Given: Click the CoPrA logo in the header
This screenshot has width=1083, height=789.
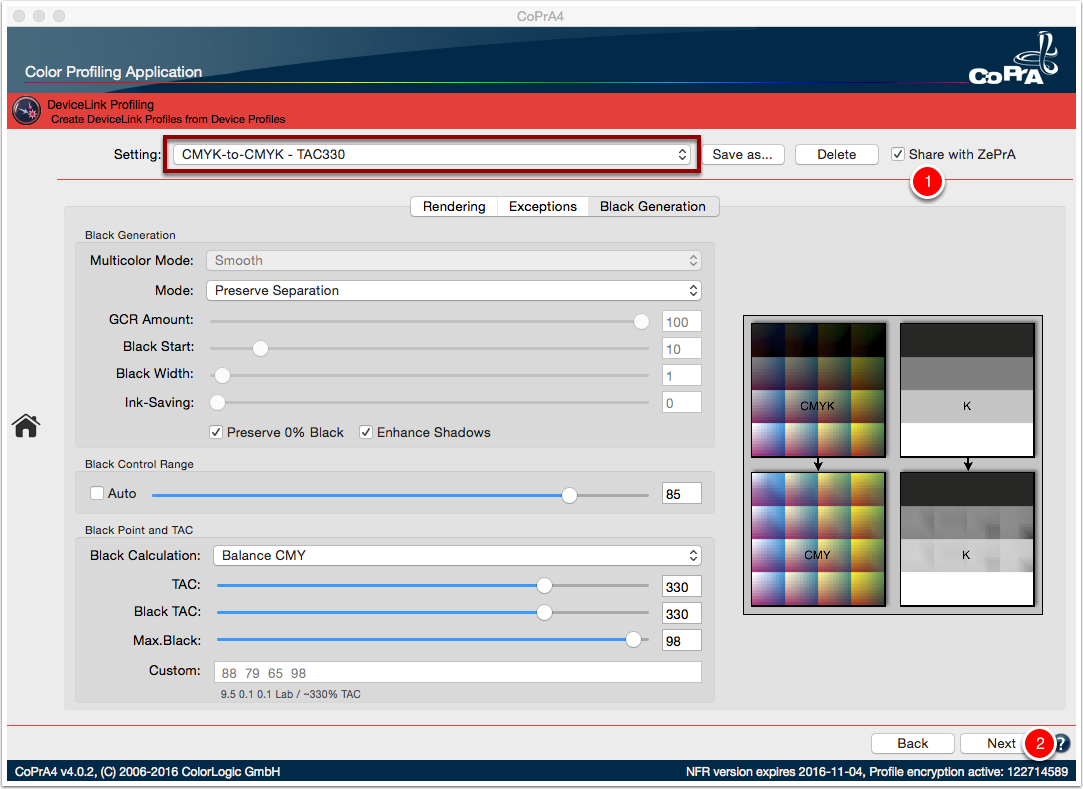Looking at the screenshot, I should tap(1013, 59).
